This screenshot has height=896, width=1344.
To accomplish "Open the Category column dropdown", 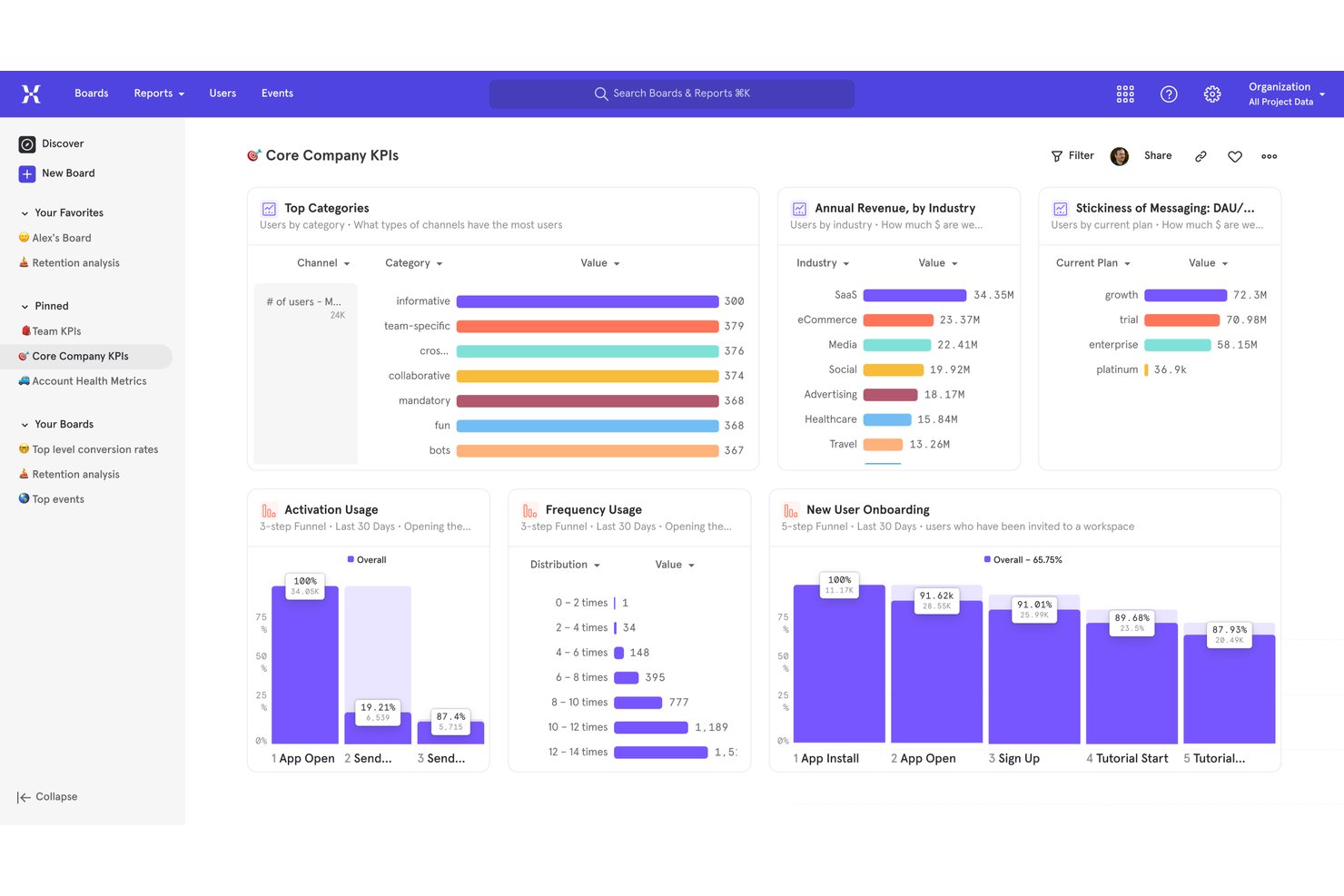I will tap(414, 263).
